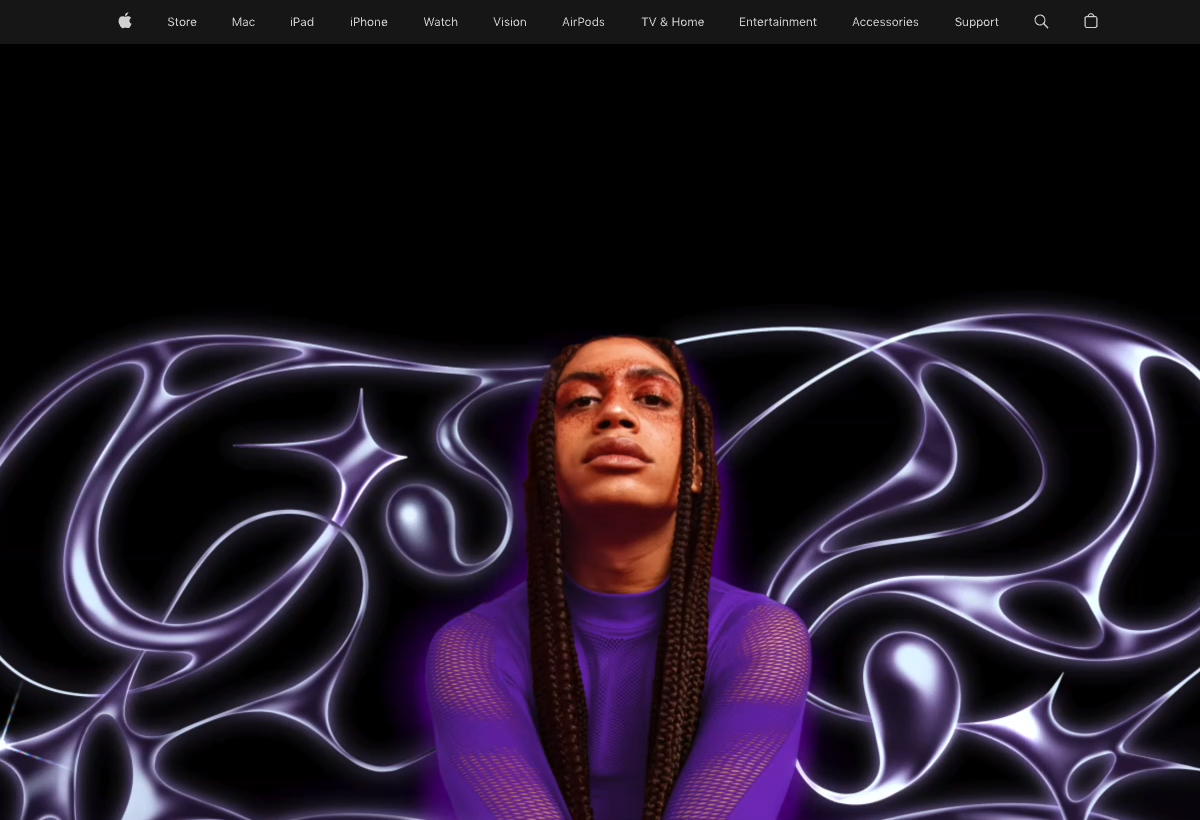1200x820 pixels.
Task: Select iPad in the navigation bar
Action: (302, 22)
